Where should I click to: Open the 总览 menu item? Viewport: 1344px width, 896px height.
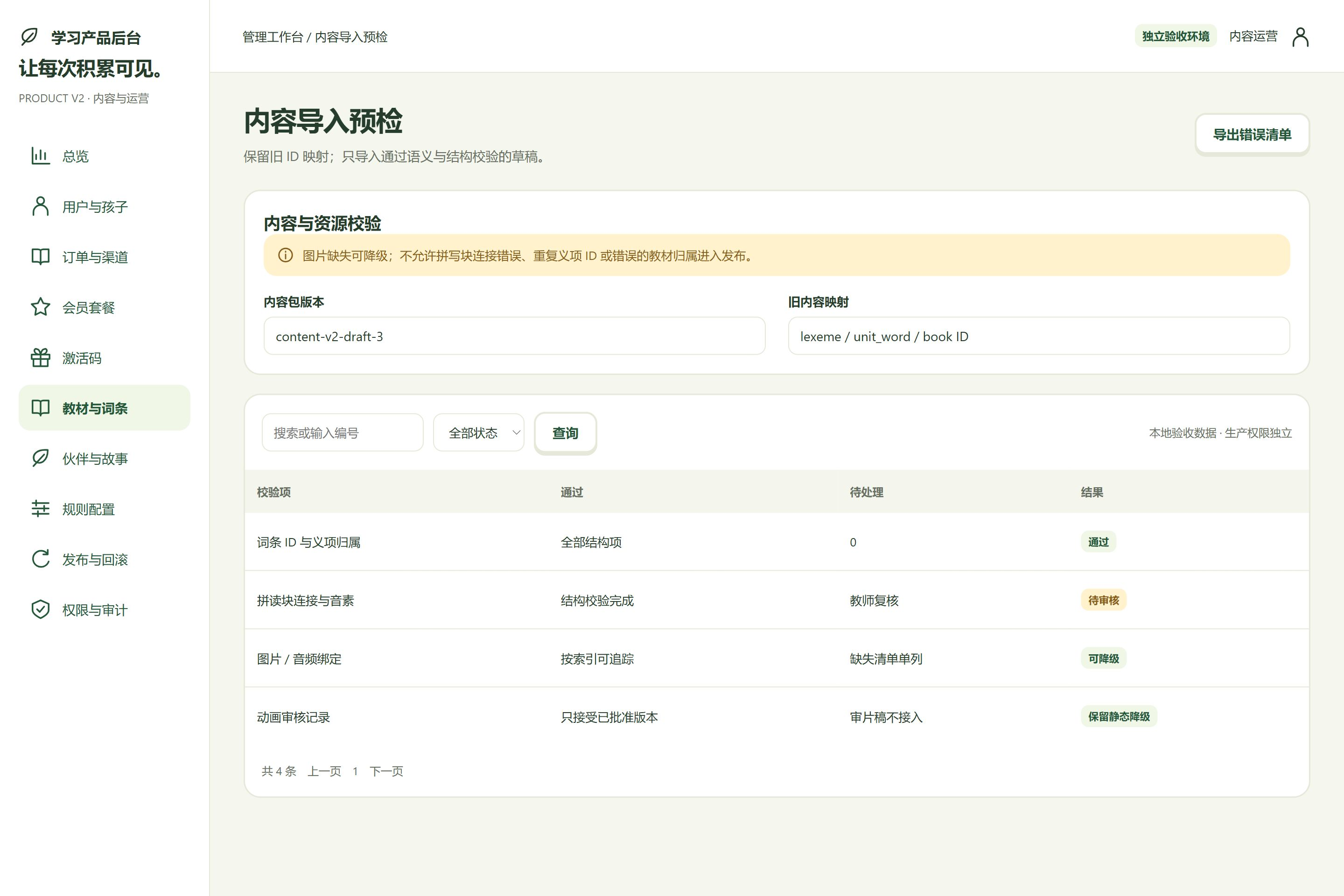pos(104,156)
